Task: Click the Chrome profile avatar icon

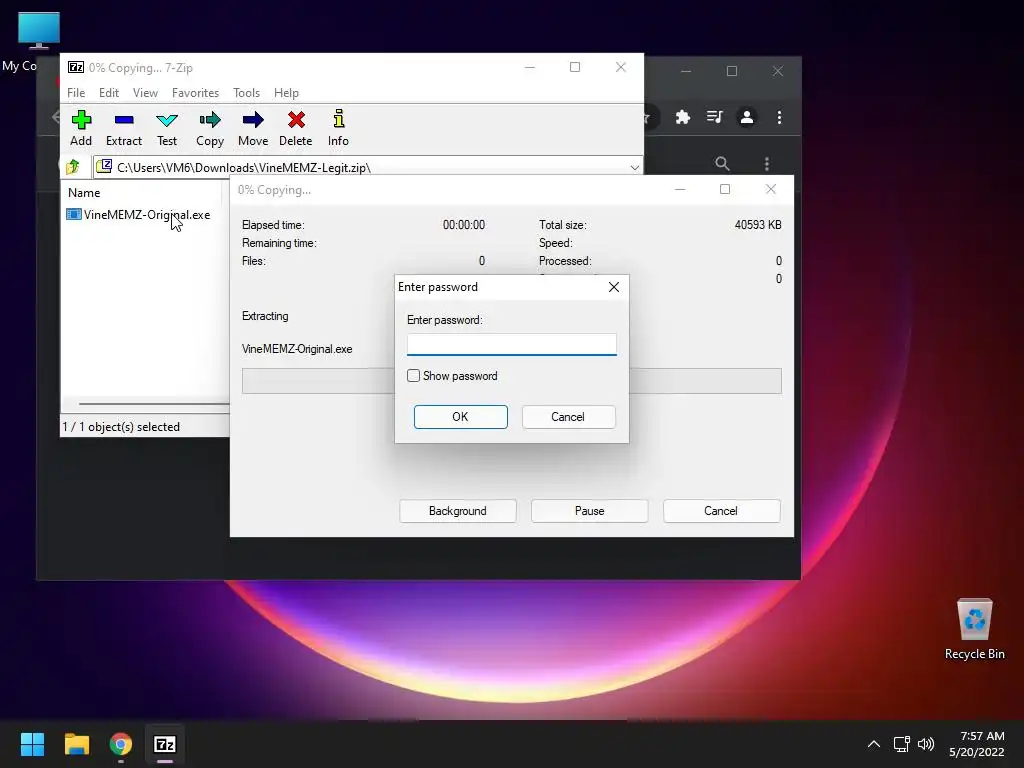Action: 746,117
